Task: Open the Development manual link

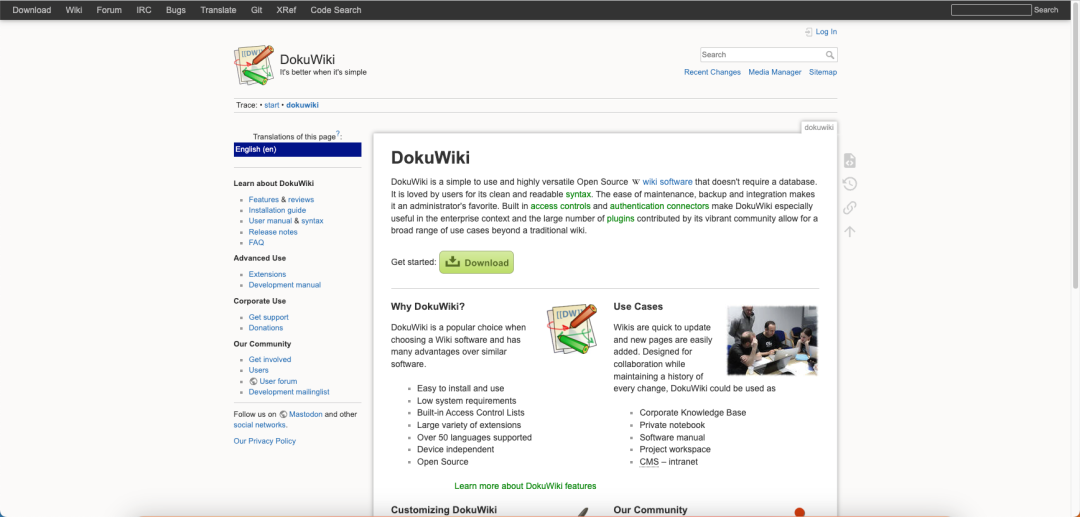Action: pos(284,285)
